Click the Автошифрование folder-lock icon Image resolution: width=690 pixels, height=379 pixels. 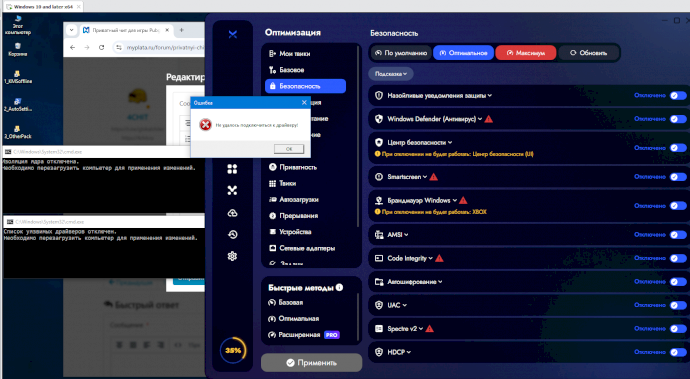379,282
